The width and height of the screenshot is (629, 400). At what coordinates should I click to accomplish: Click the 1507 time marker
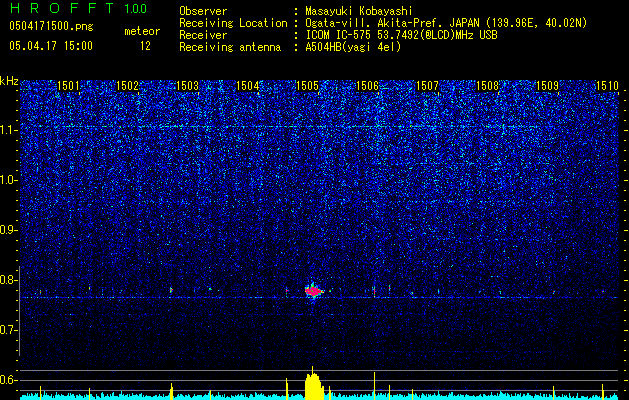[x=427, y=86]
